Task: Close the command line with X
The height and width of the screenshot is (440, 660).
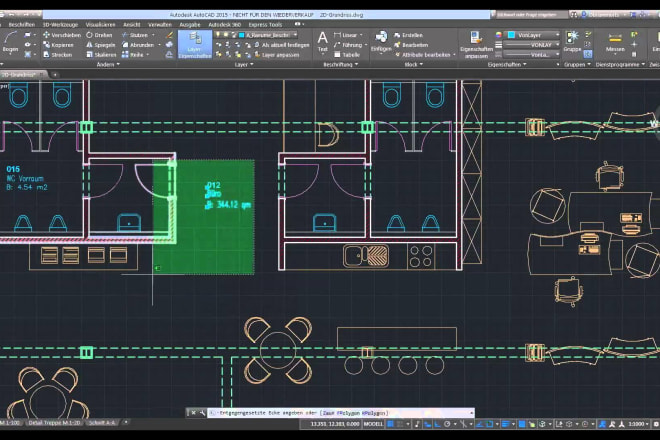Action: [193, 413]
